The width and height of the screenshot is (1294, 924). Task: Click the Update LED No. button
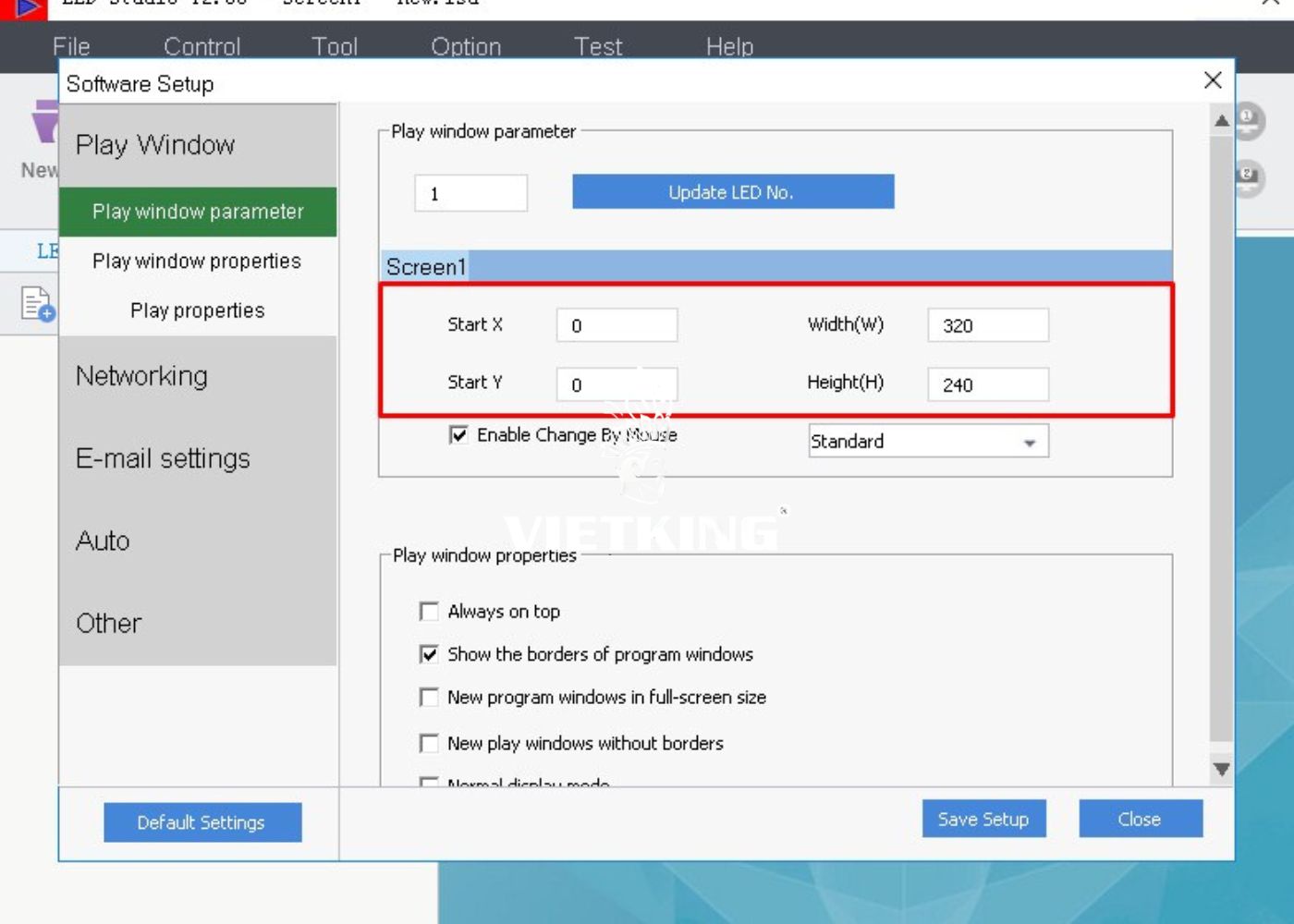[732, 192]
